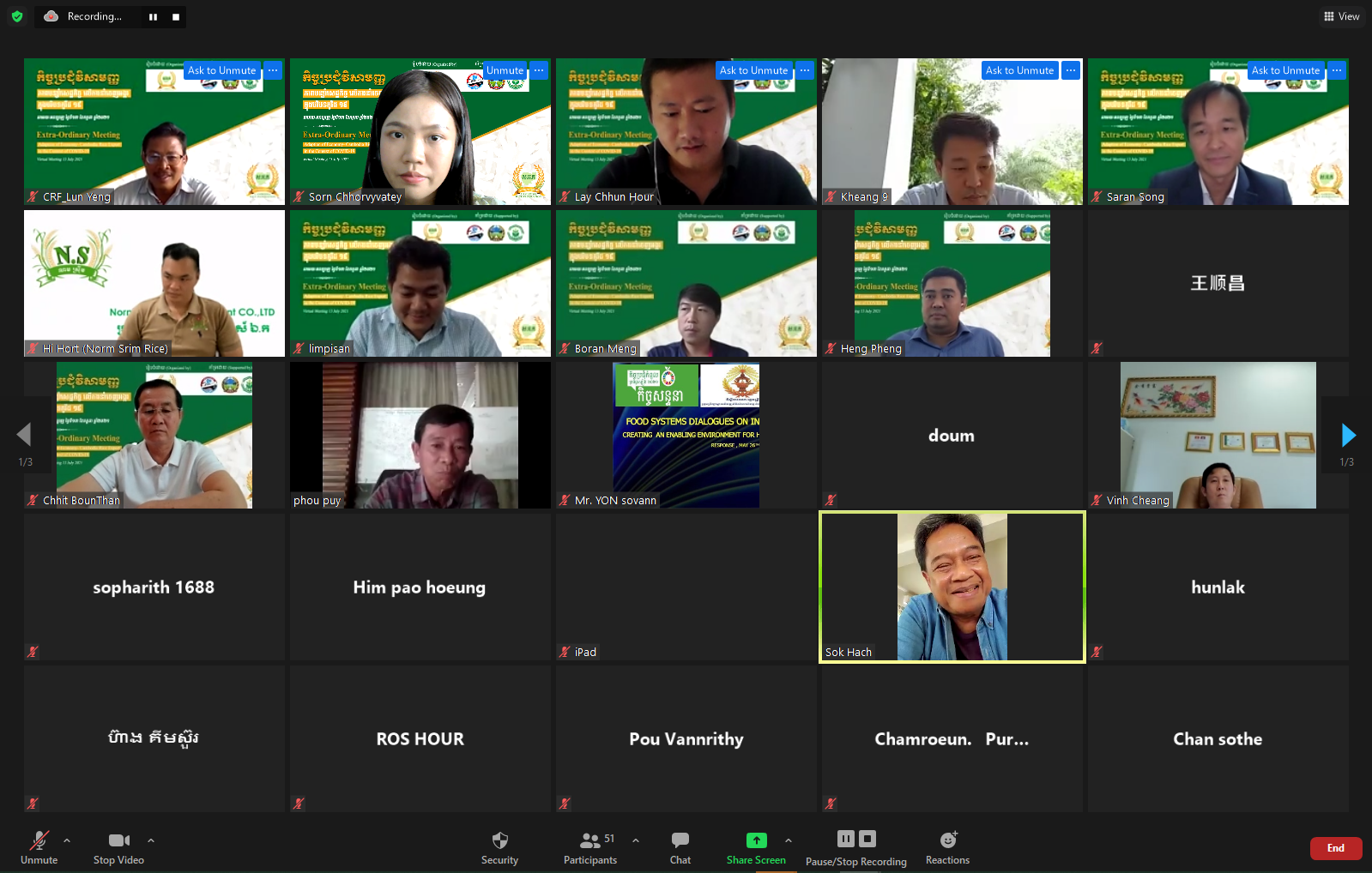
Task: Select Boran Meng video tile
Action: click(686, 283)
